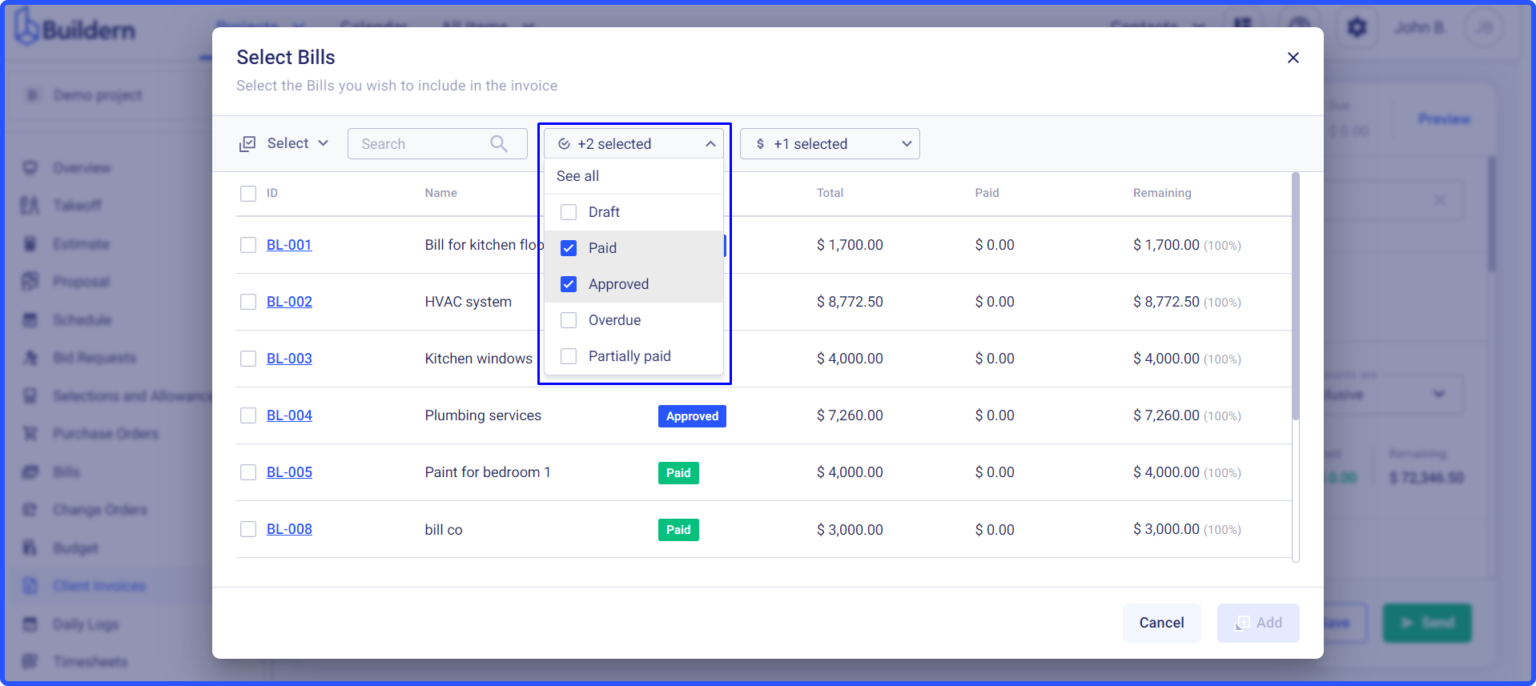Click the search magnifier icon in Search box

click(x=499, y=143)
